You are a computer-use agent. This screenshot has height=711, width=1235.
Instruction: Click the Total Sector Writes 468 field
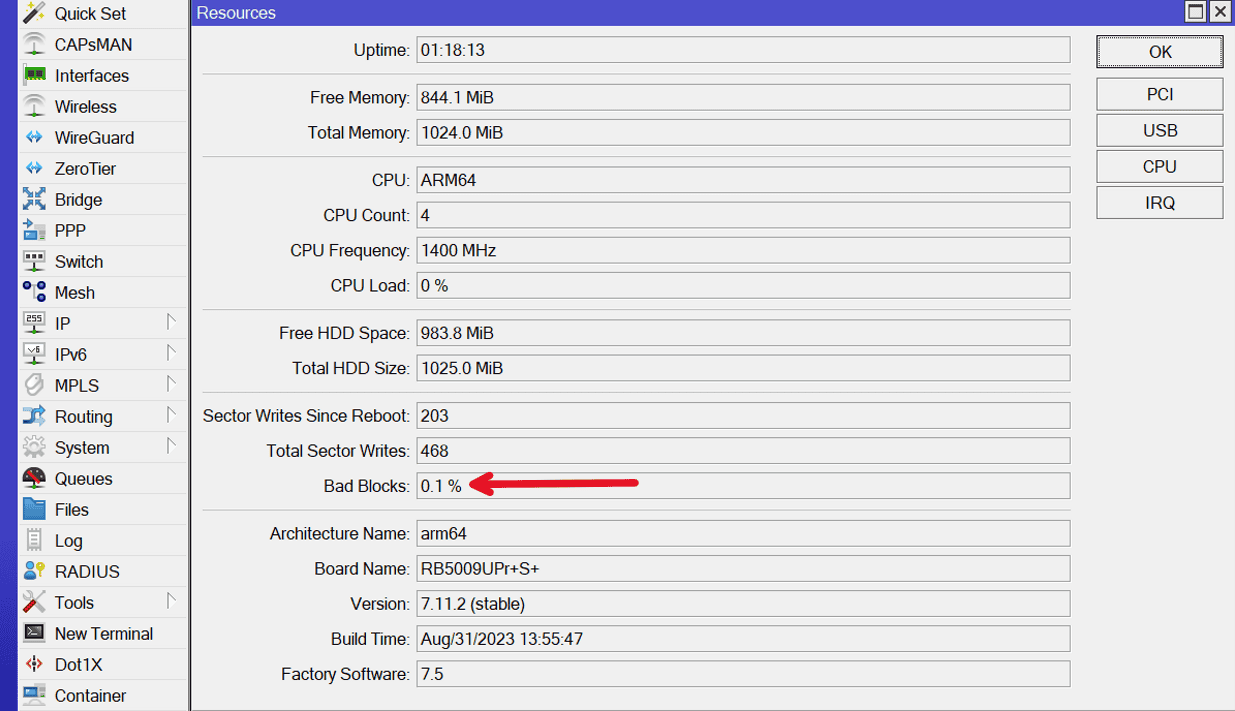click(743, 451)
